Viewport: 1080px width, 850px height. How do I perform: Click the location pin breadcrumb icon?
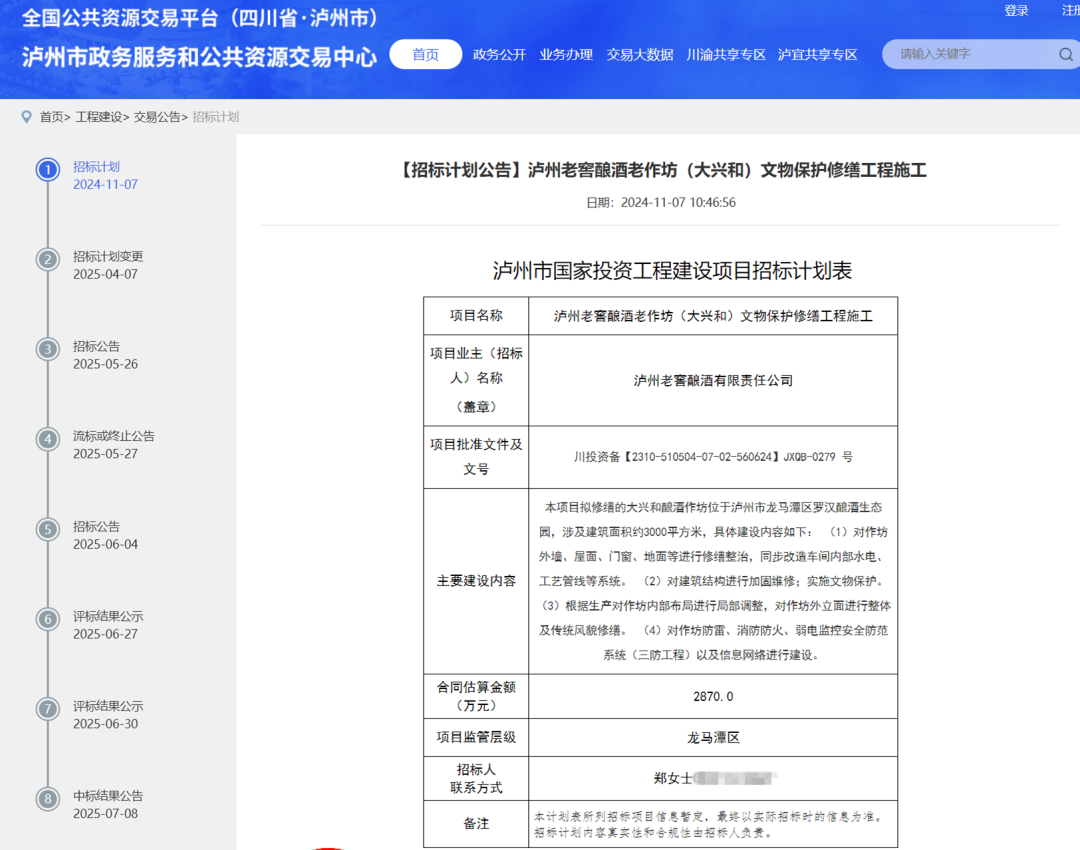point(26,117)
